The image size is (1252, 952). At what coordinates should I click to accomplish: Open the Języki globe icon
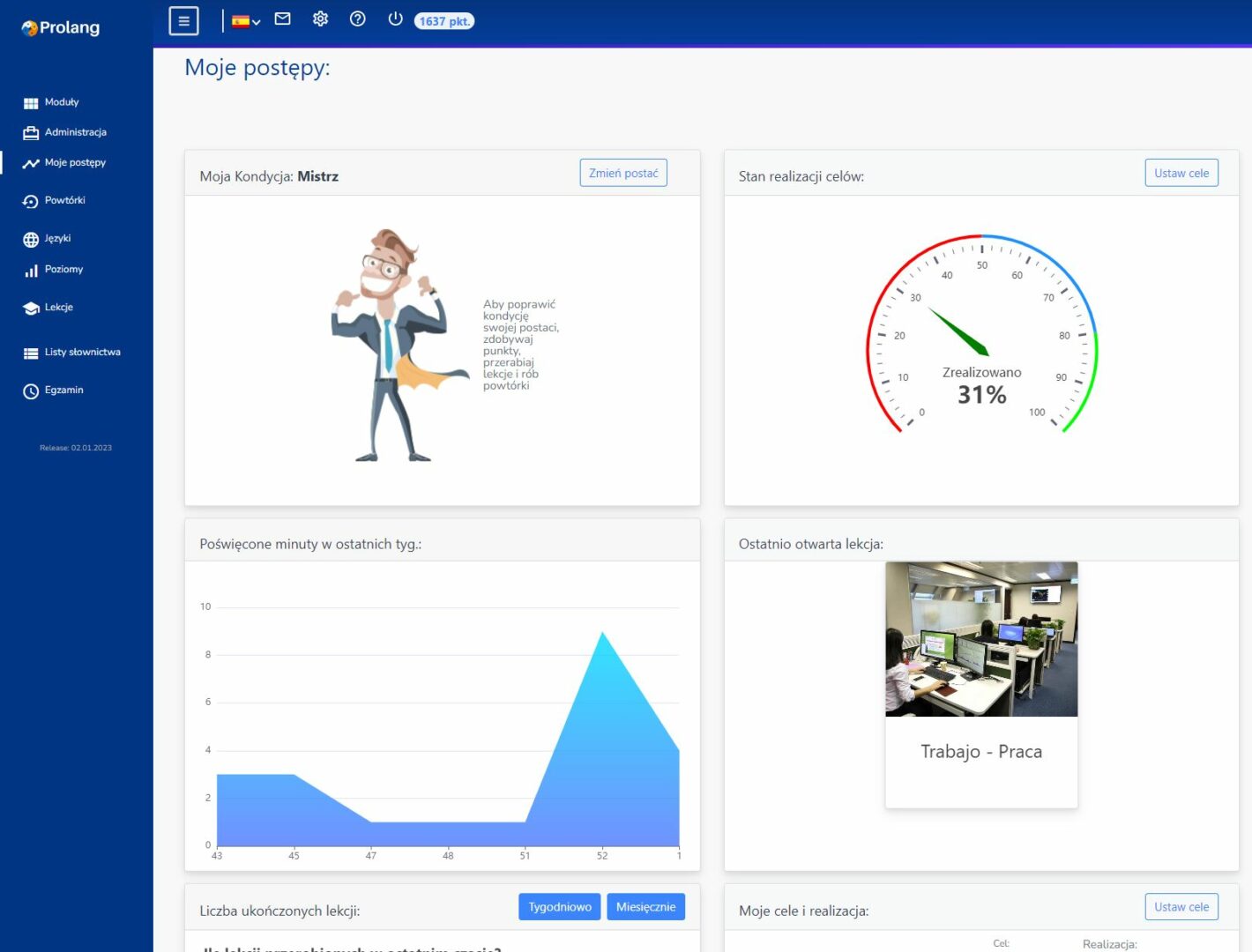coord(31,240)
